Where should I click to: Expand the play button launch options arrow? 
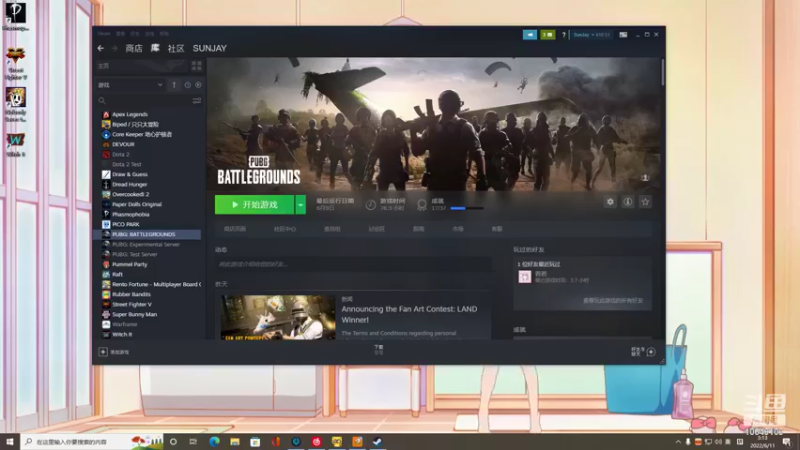click(301, 205)
